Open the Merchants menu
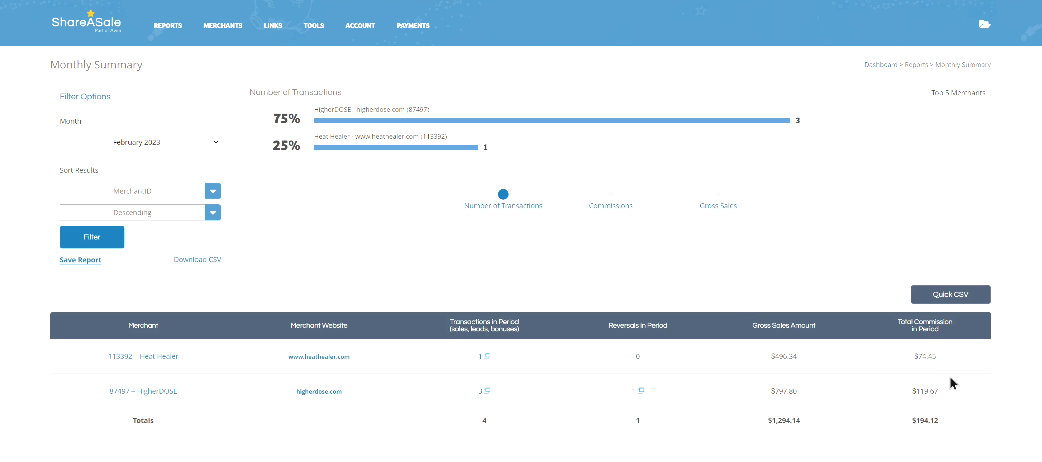 [223, 26]
